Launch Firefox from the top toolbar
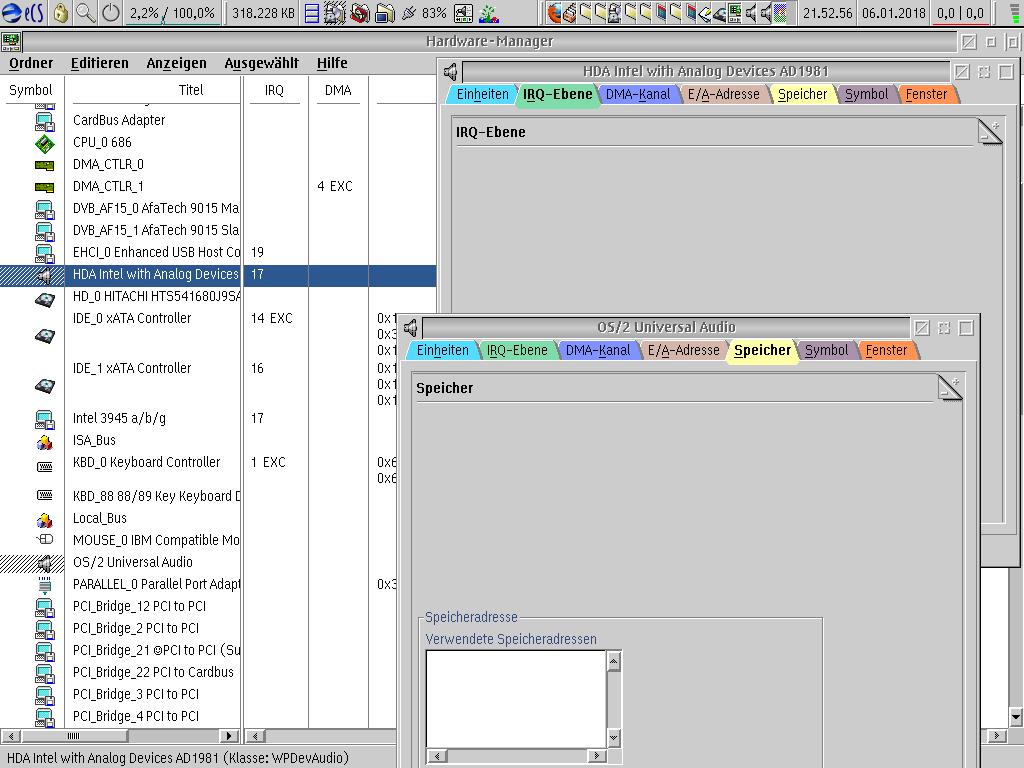1024x768 pixels. tap(554, 13)
